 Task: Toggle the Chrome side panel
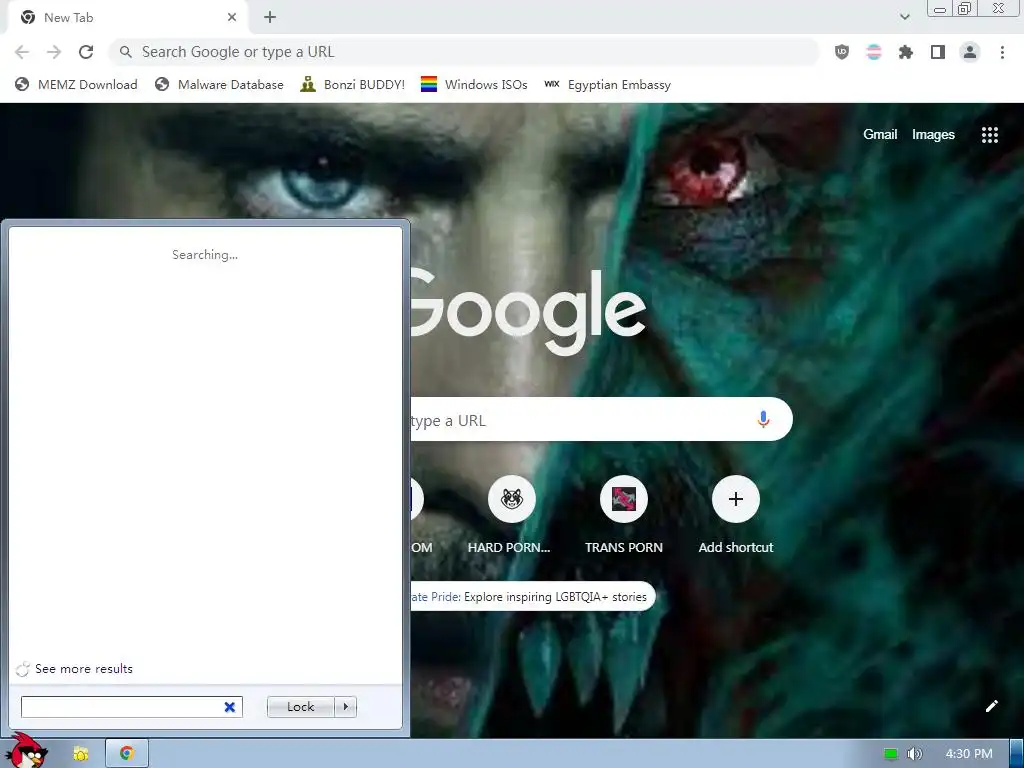click(x=938, y=52)
